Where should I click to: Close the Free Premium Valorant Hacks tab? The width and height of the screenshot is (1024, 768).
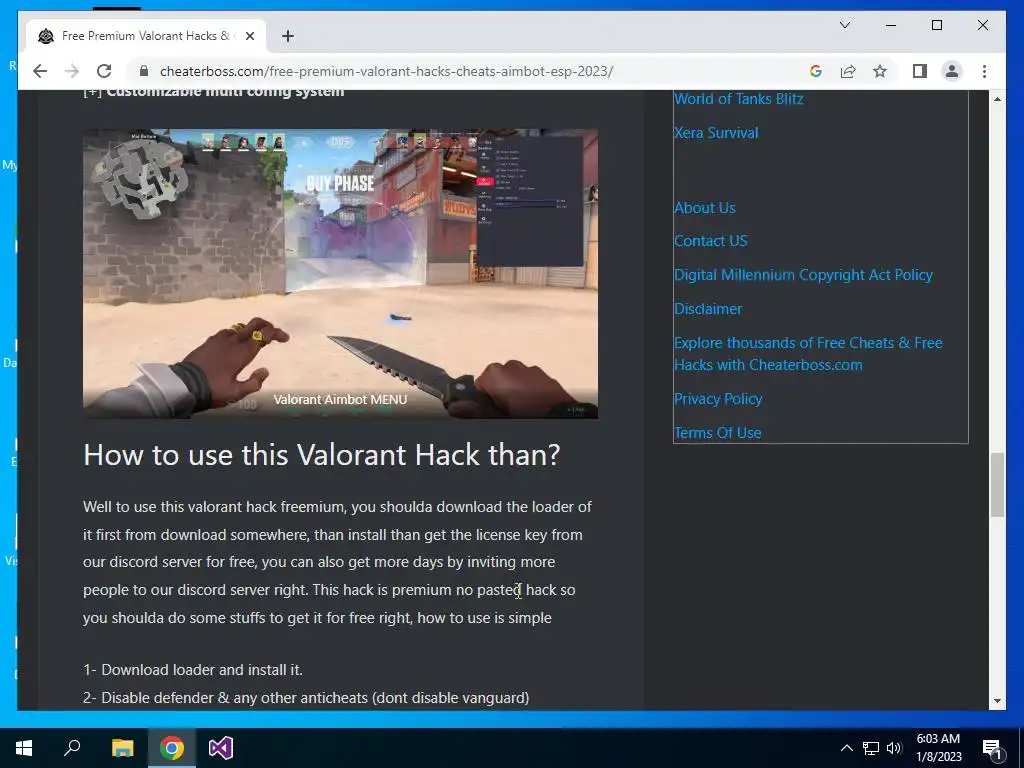tap(249, 36)
